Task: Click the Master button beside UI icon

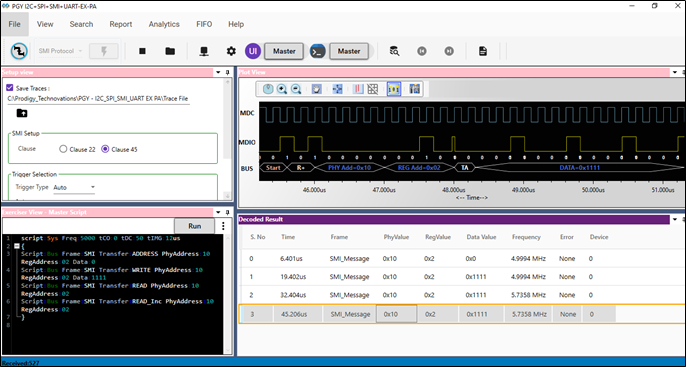Action: (284, 51)
